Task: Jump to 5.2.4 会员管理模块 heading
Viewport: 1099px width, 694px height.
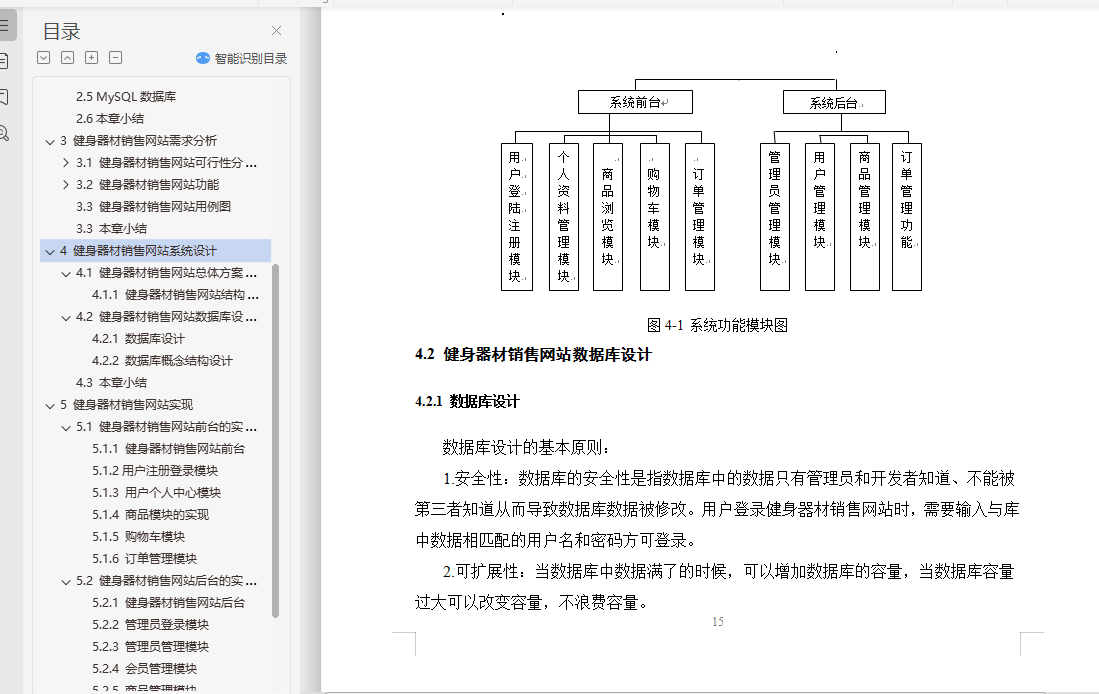Action: pyautogui.click(x=144, y=669)
